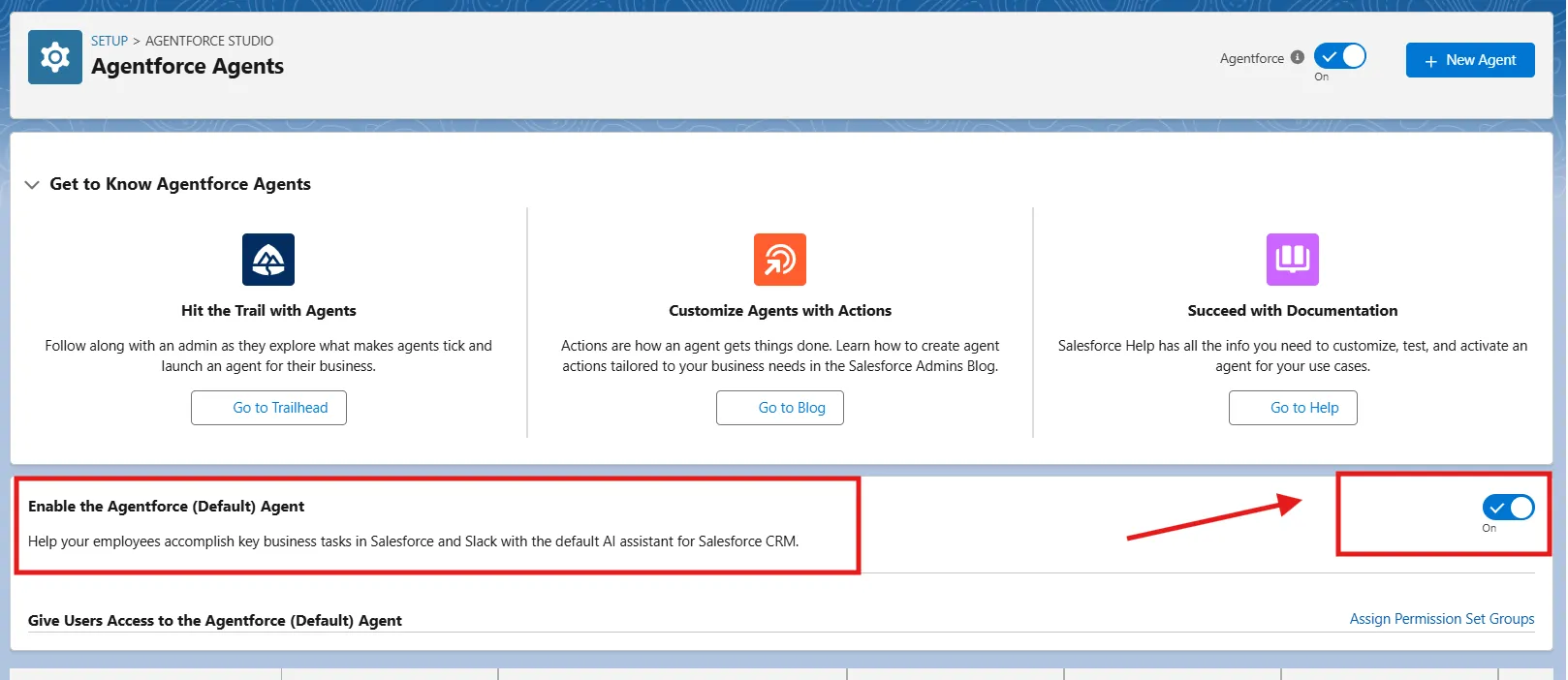
Task: Click the Hit the Trail with Agents heading
Action: (x=268, y=311)
